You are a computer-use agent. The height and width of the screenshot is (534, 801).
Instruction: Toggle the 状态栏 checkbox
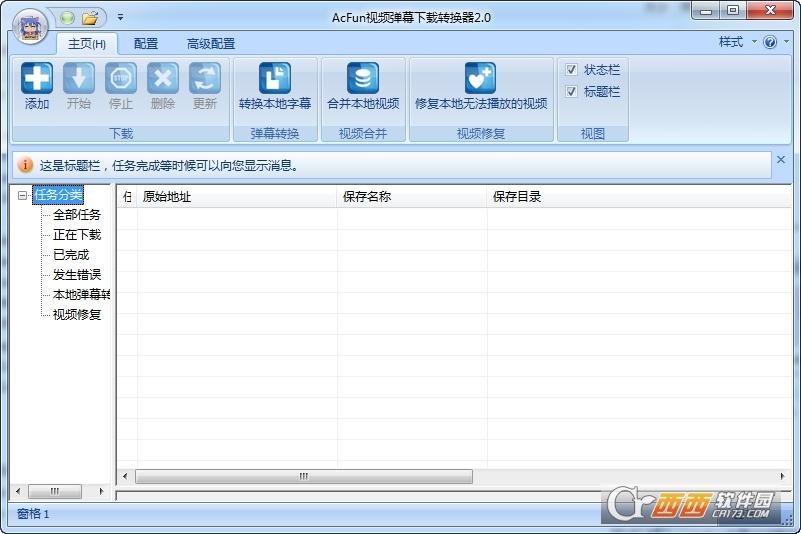point(572,69)
